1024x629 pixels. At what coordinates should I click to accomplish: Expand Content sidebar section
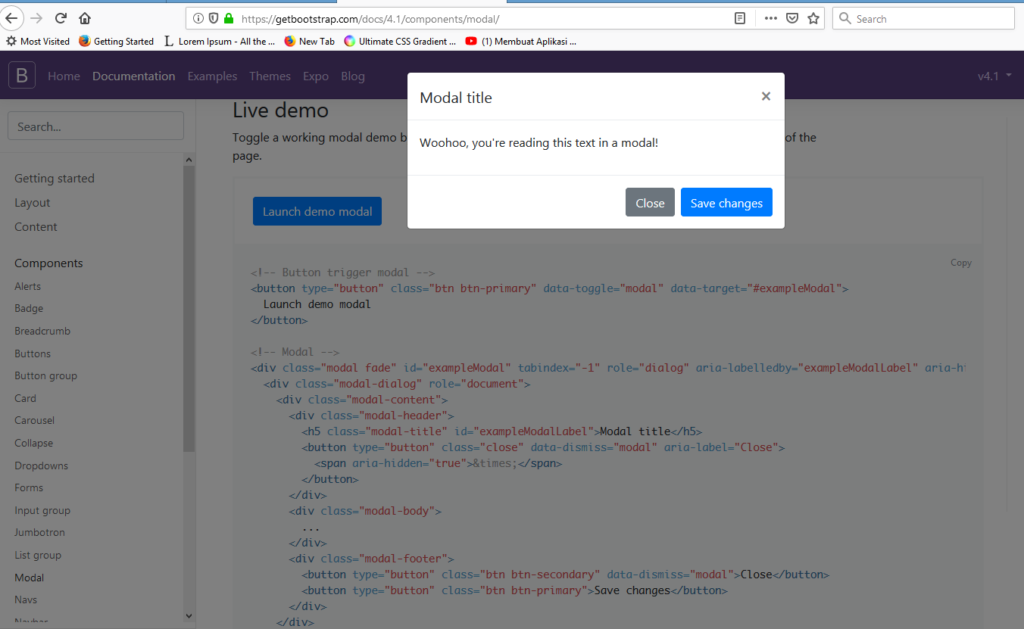coord(36,227)
